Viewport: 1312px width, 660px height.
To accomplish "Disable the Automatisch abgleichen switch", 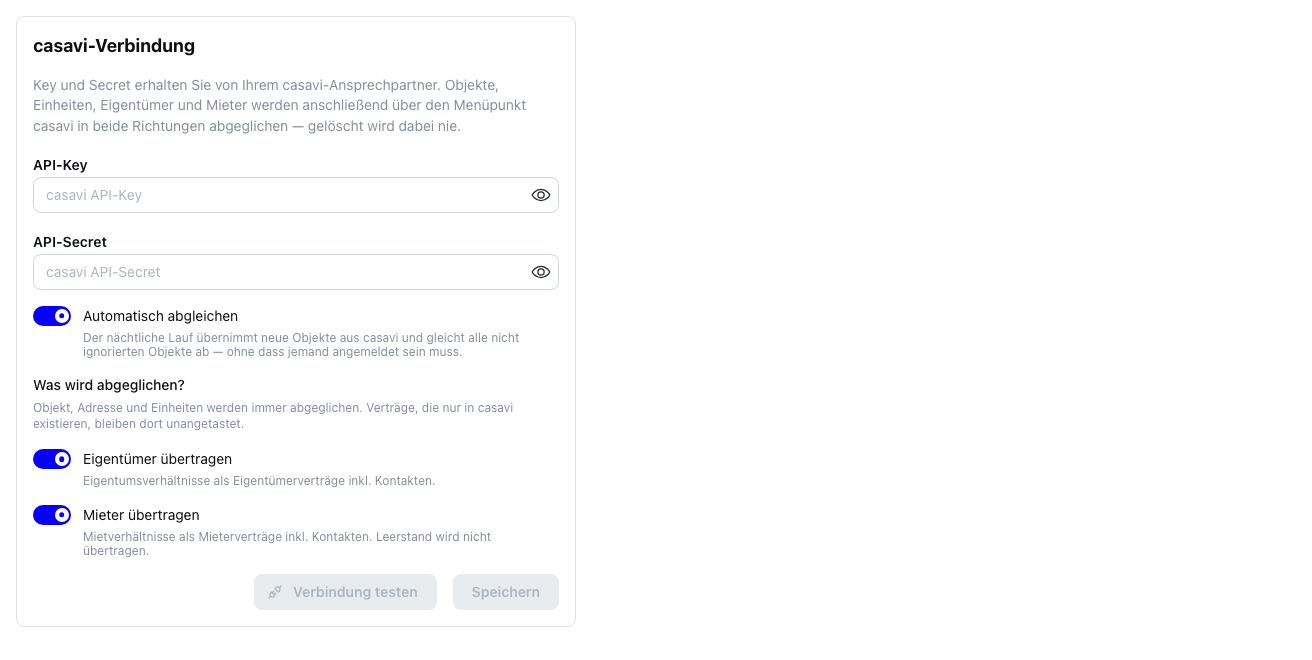I will (52, 316).
